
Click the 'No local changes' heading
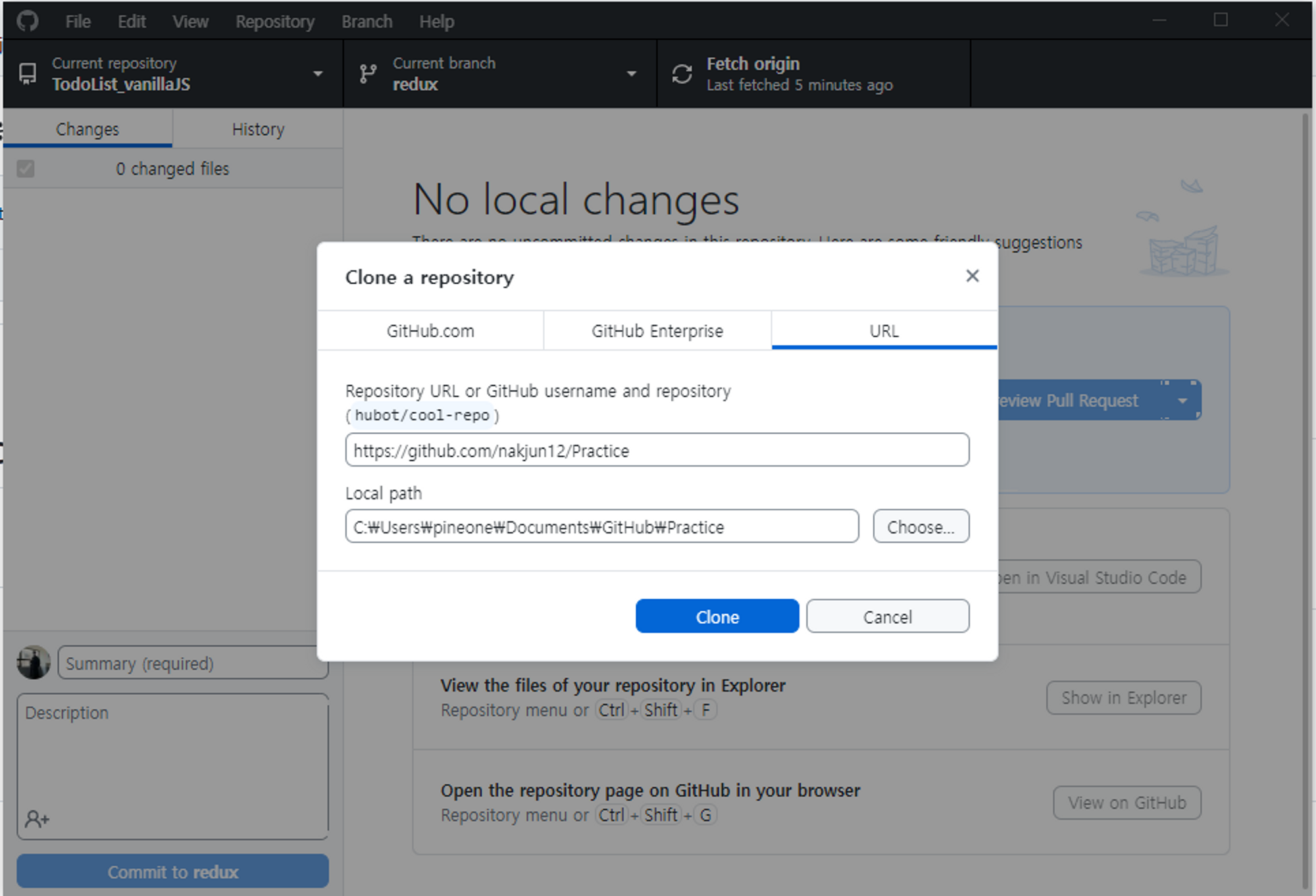pyautogui.click(x=576, y=200)
